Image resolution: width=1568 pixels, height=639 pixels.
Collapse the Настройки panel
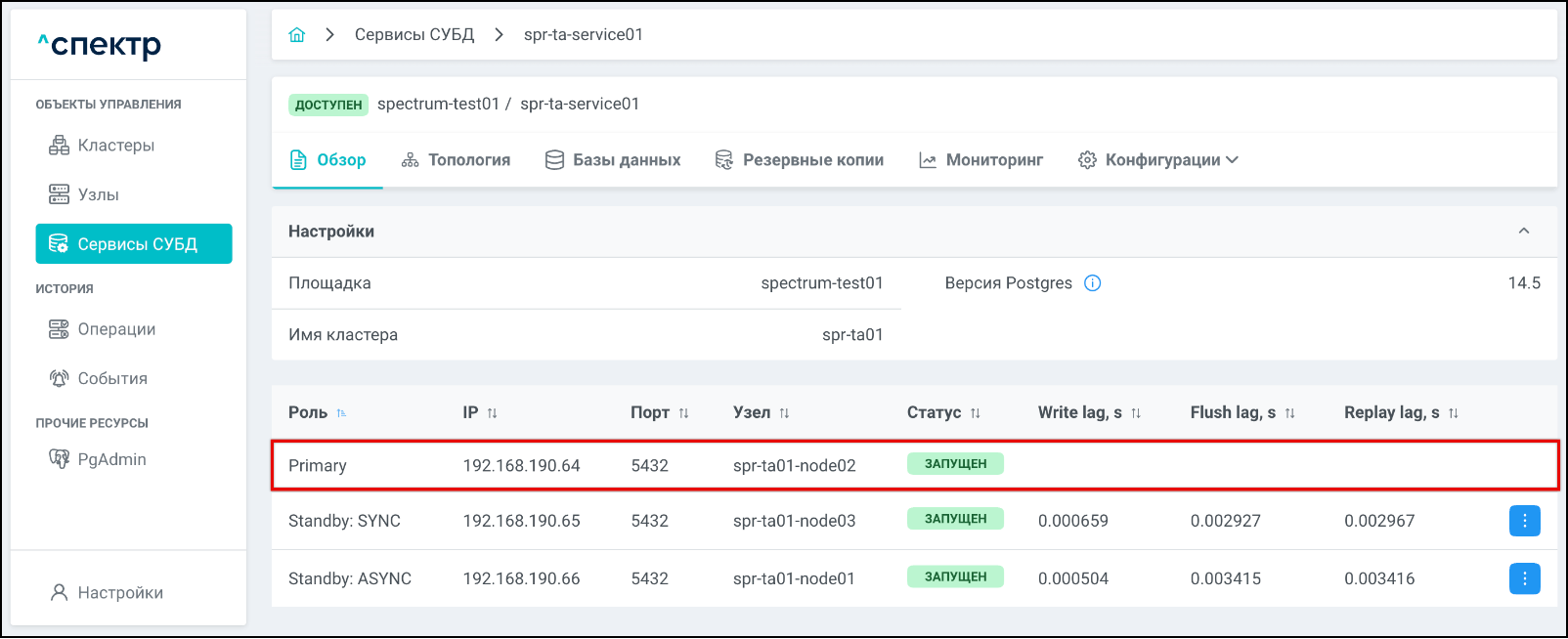[1523, 232]
